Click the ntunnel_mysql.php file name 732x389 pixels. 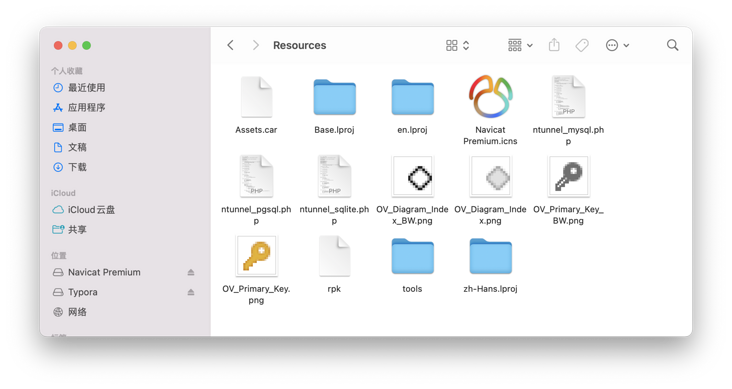(568, 135)
